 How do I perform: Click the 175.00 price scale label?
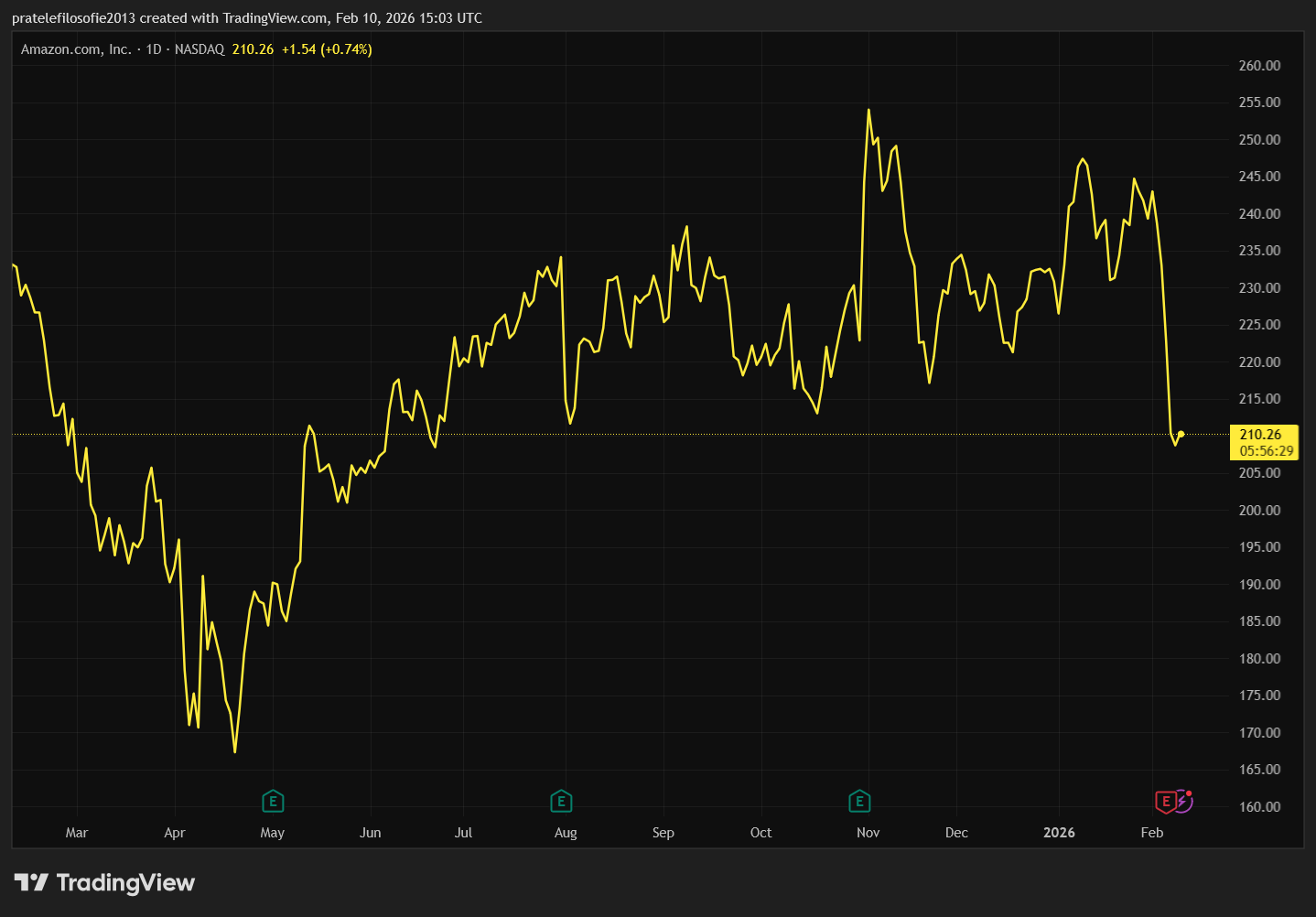(x=1259, y=696)
